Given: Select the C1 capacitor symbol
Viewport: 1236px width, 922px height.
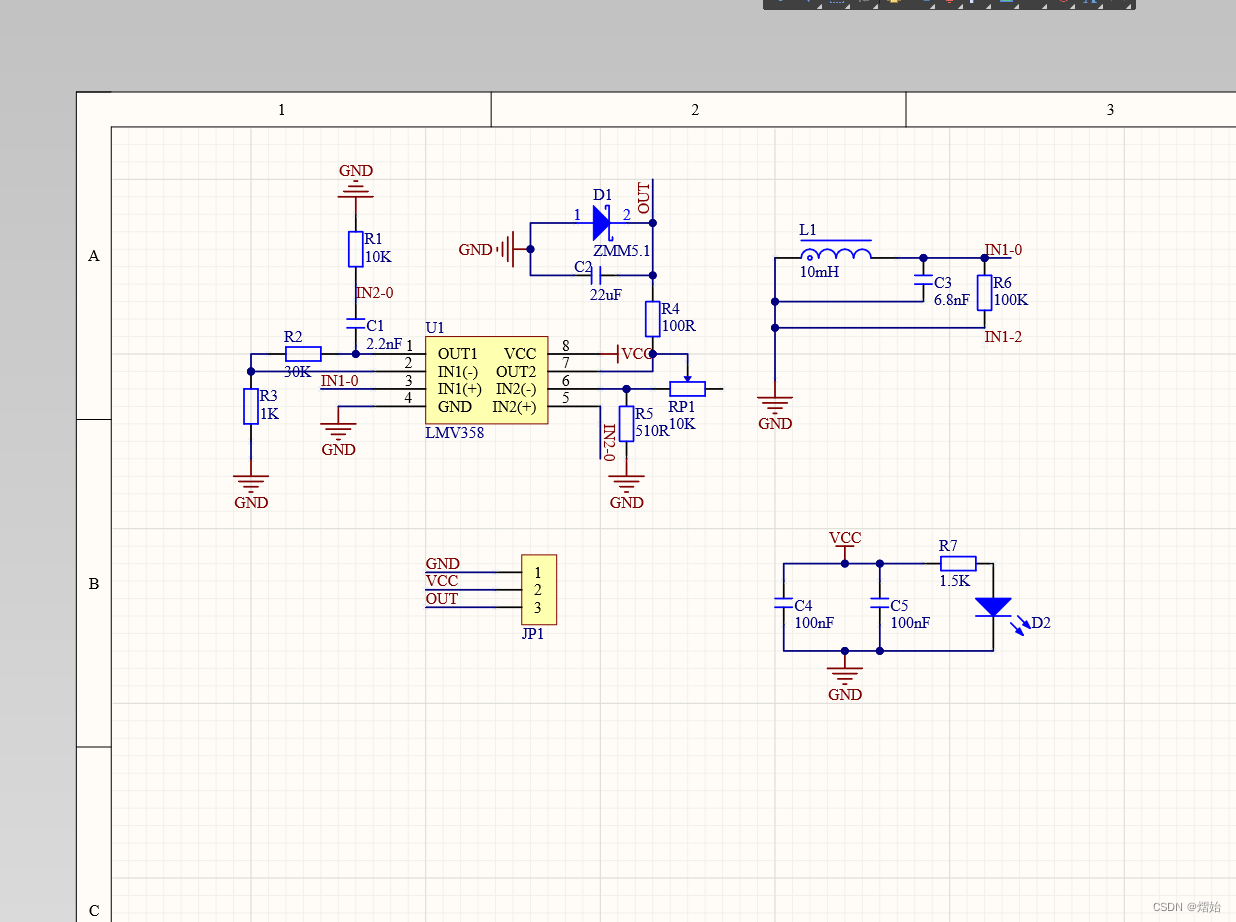Looking at the screenshot, I should [355, 324].
